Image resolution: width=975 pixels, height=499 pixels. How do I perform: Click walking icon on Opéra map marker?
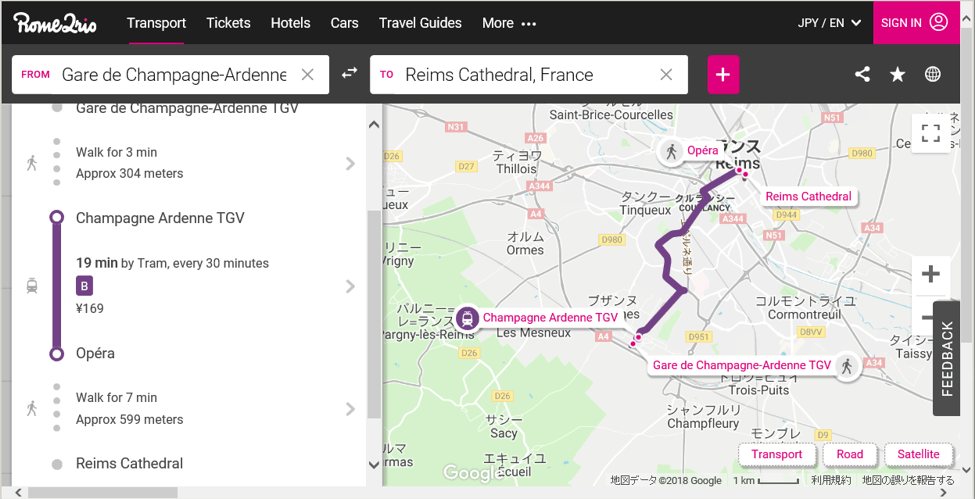[x=671, y=151]
